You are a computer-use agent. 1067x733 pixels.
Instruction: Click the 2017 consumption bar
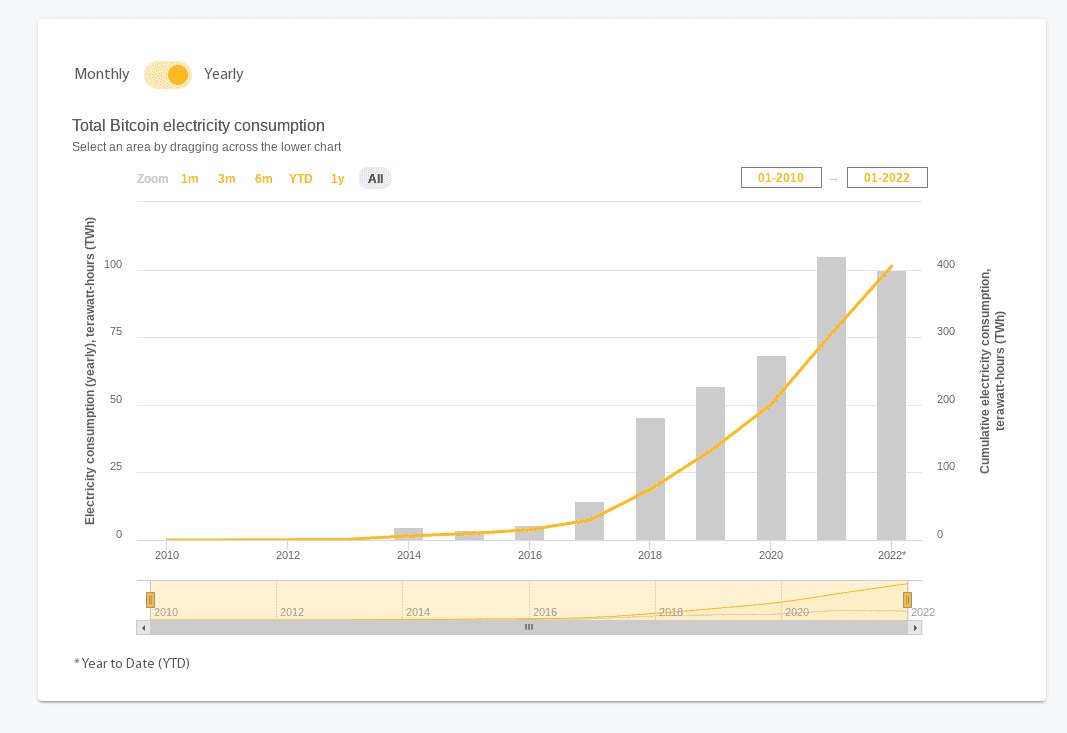point(589,521)
